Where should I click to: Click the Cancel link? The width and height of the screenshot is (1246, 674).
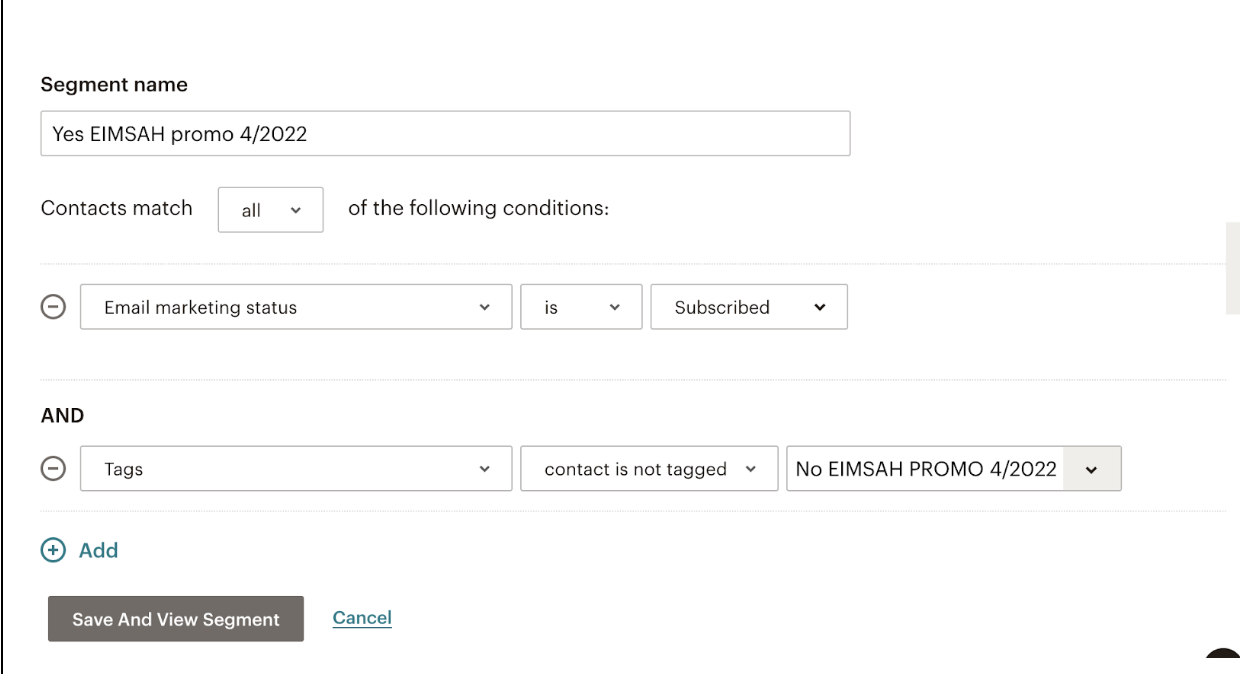(x=362, y=618)
